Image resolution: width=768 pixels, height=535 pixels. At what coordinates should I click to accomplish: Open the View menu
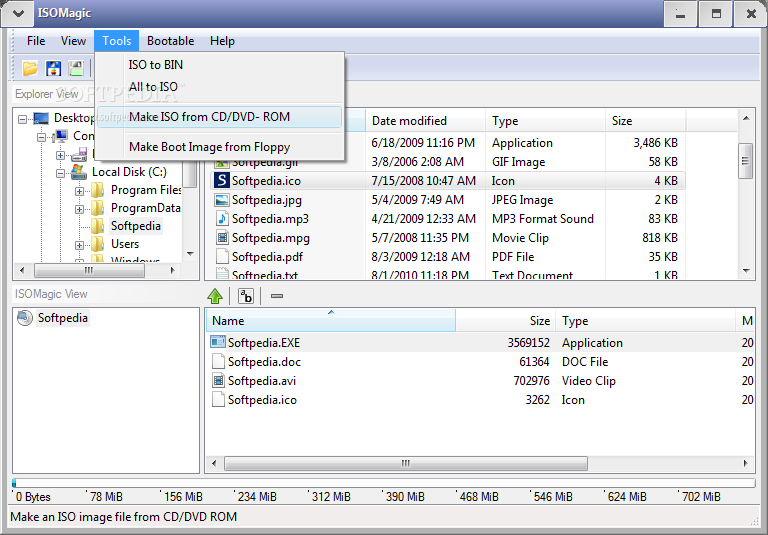[73, 41]
